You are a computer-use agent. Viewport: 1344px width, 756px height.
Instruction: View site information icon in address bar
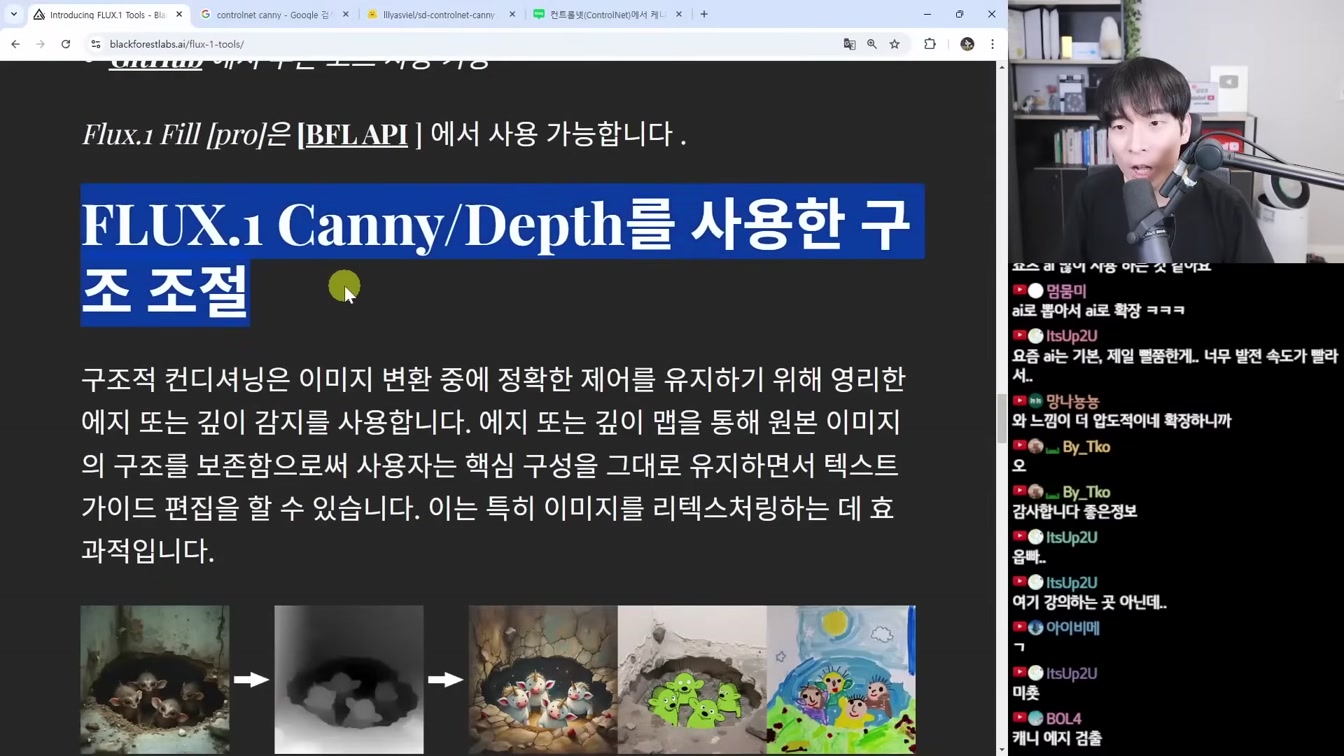coord(96,44)
